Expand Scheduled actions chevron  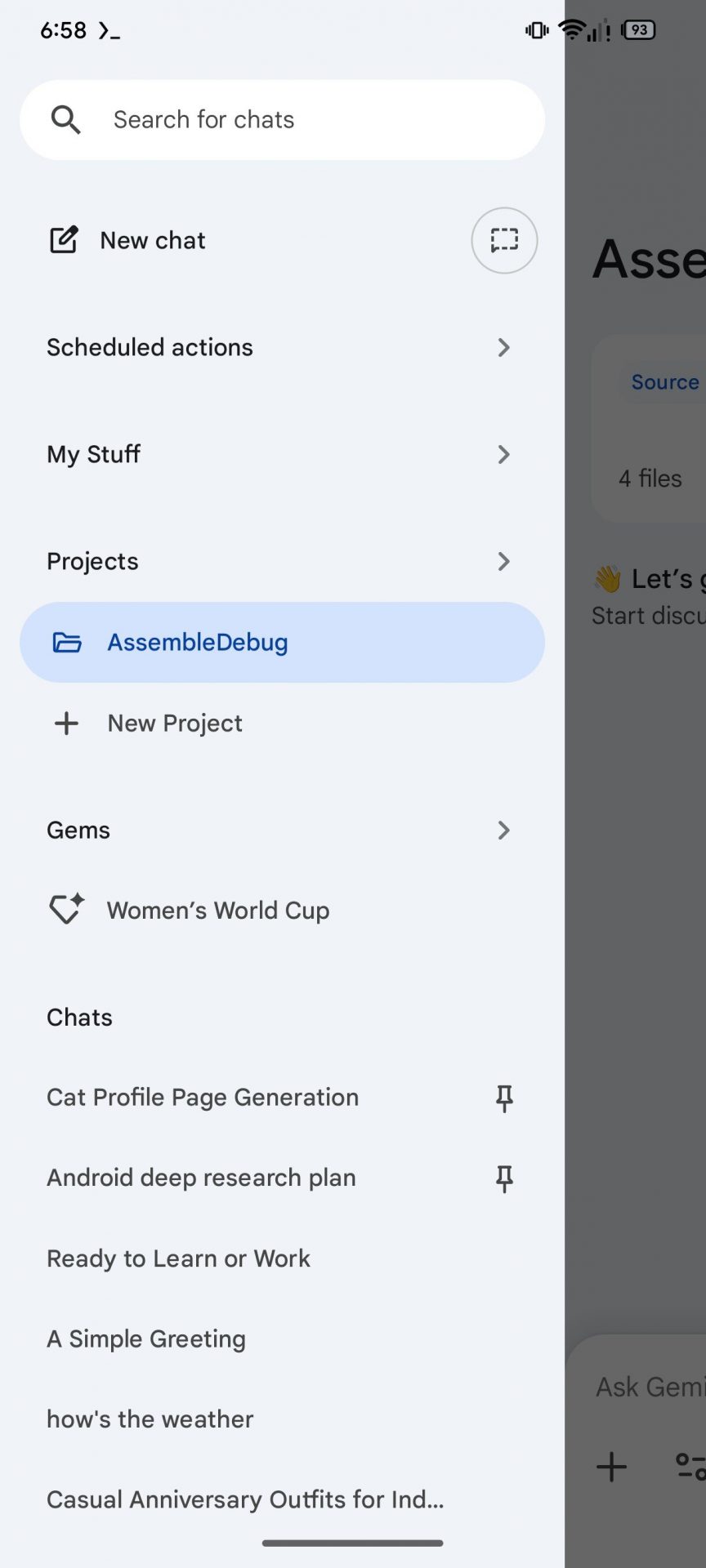tap(503, 348)
